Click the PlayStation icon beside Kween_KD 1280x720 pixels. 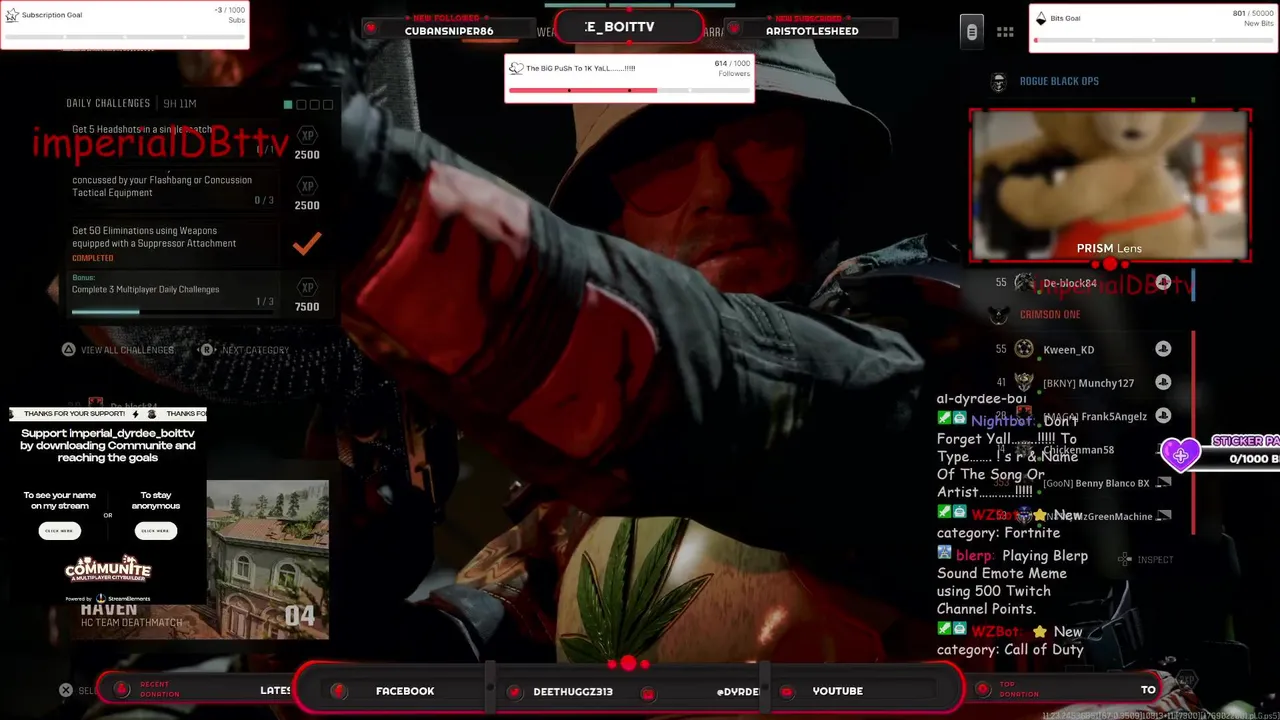point(1163,349)
